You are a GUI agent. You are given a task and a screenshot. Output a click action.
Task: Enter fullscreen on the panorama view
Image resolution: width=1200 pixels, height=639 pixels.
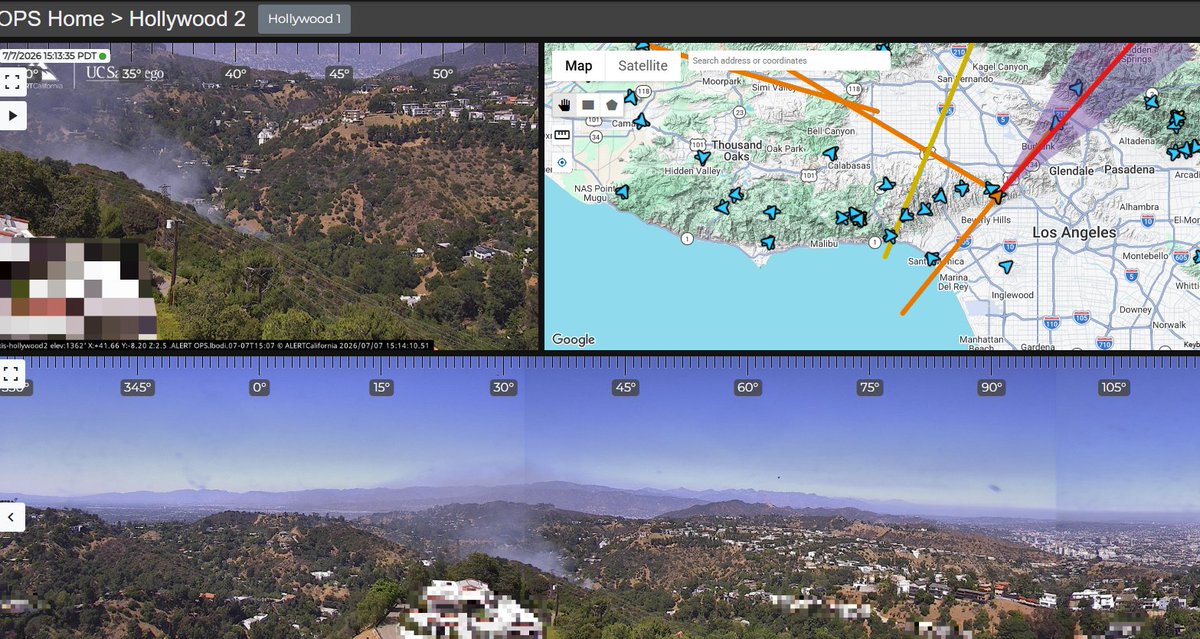click(x=12, y=374)
